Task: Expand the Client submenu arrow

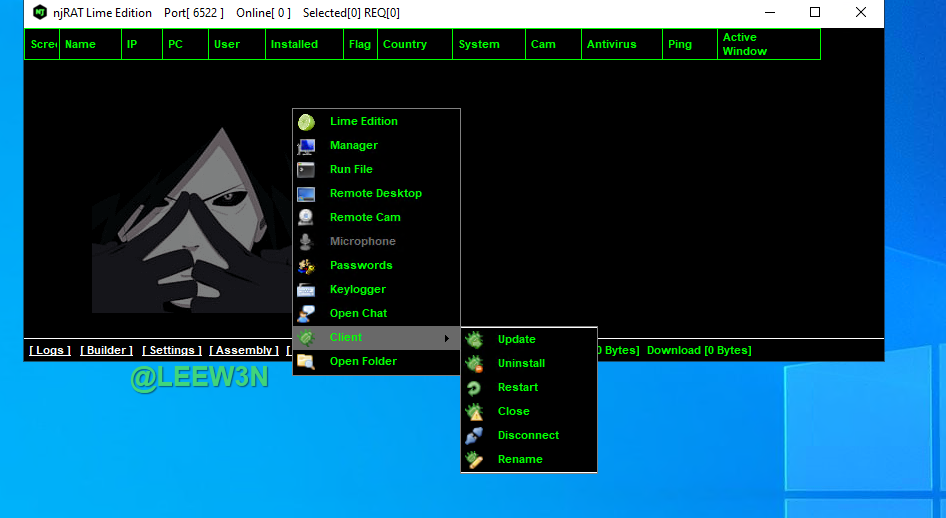Action: [446, 338]
